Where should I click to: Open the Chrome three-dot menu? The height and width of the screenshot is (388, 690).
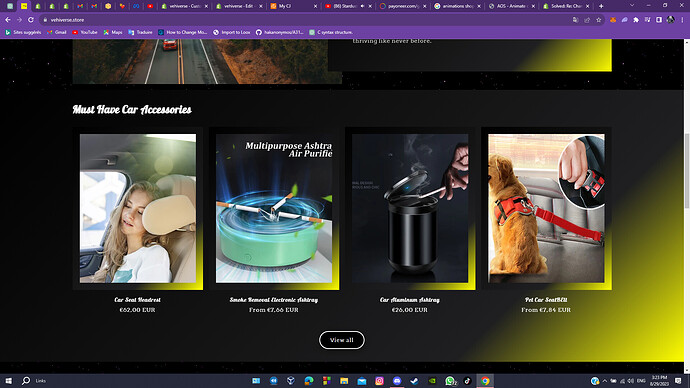pos(683,20)
